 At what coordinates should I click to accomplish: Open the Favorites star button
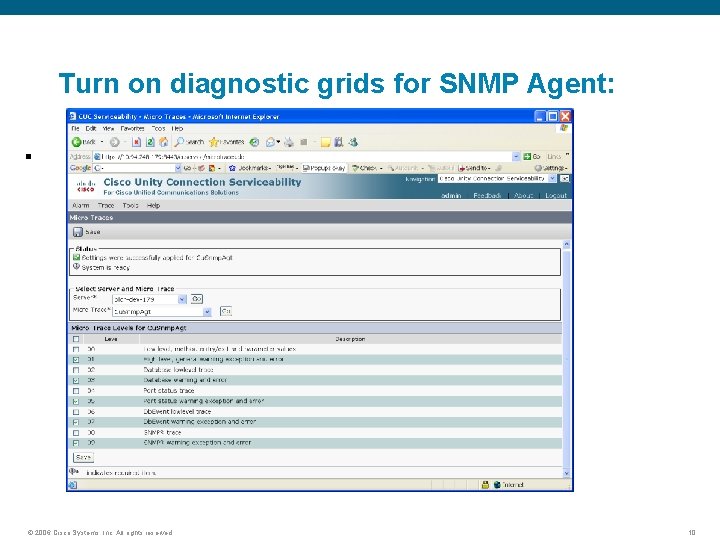coord(226,142)
